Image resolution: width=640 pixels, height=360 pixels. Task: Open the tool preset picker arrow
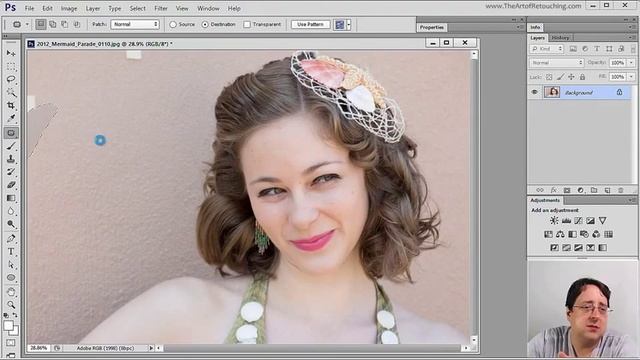[27, 24]
